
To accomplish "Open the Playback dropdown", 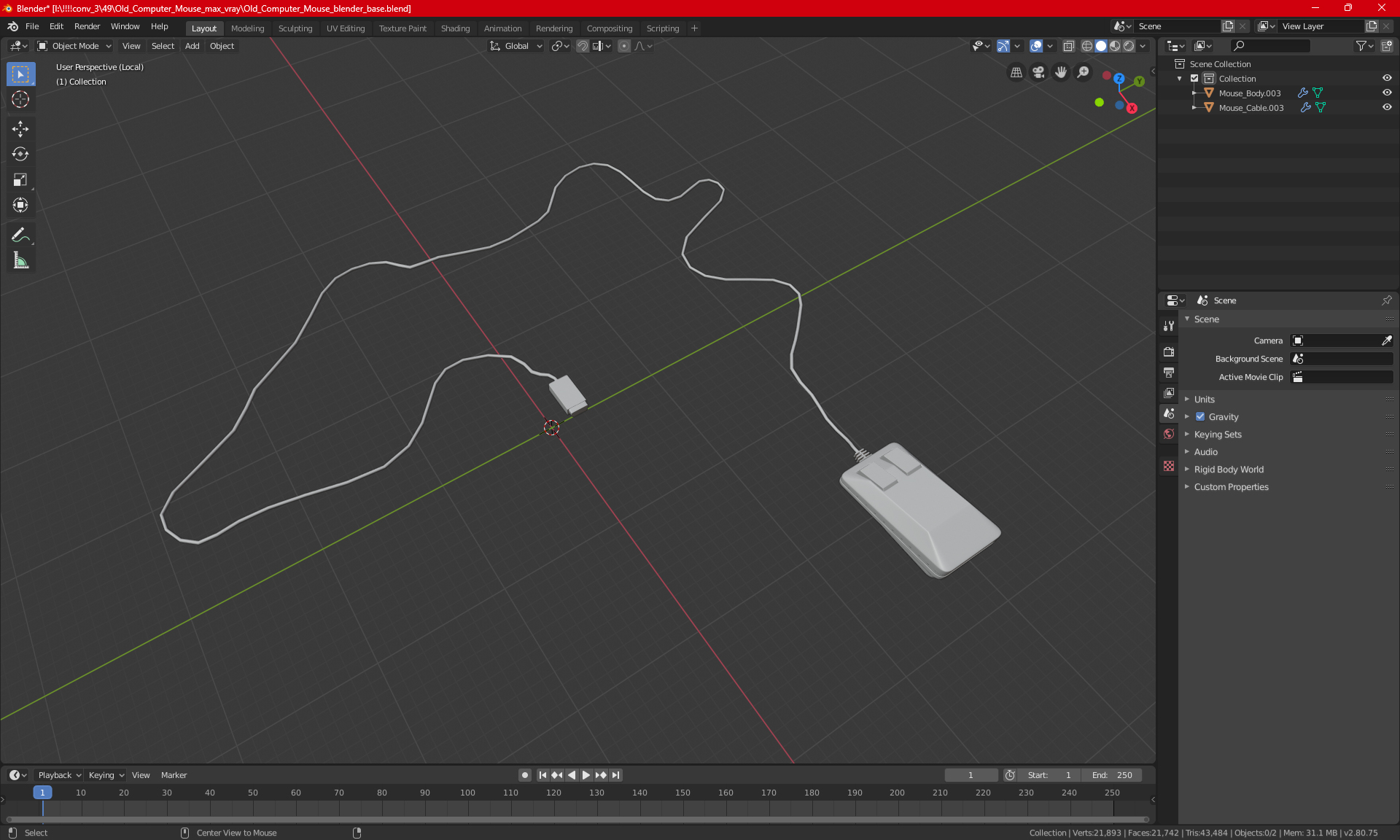I will (59, 775).
